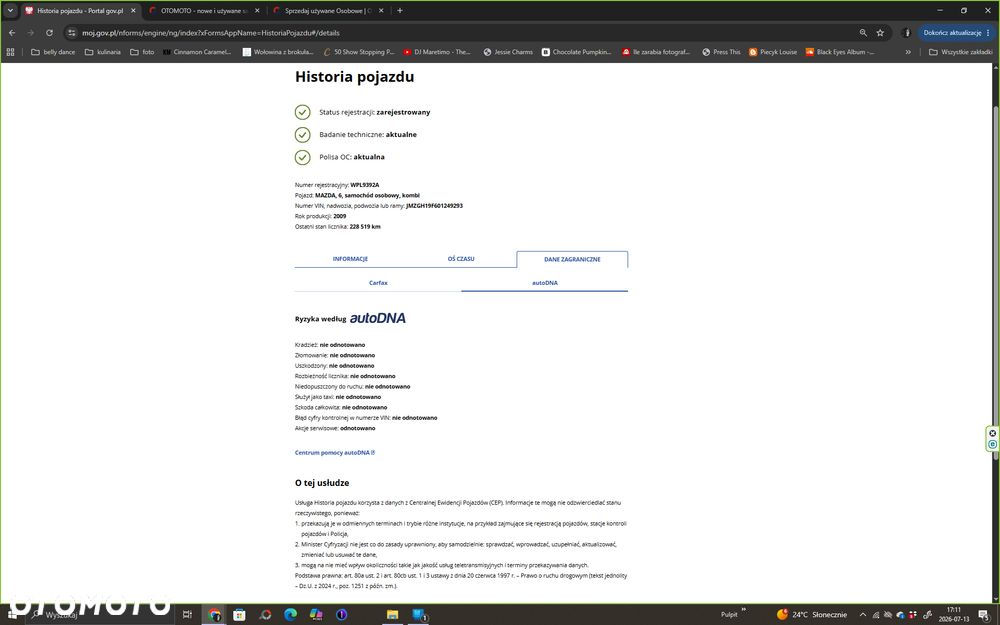
Task: Click the Dokończ aktualizację button
Action: pyautogui.click(x=952, y=33)
